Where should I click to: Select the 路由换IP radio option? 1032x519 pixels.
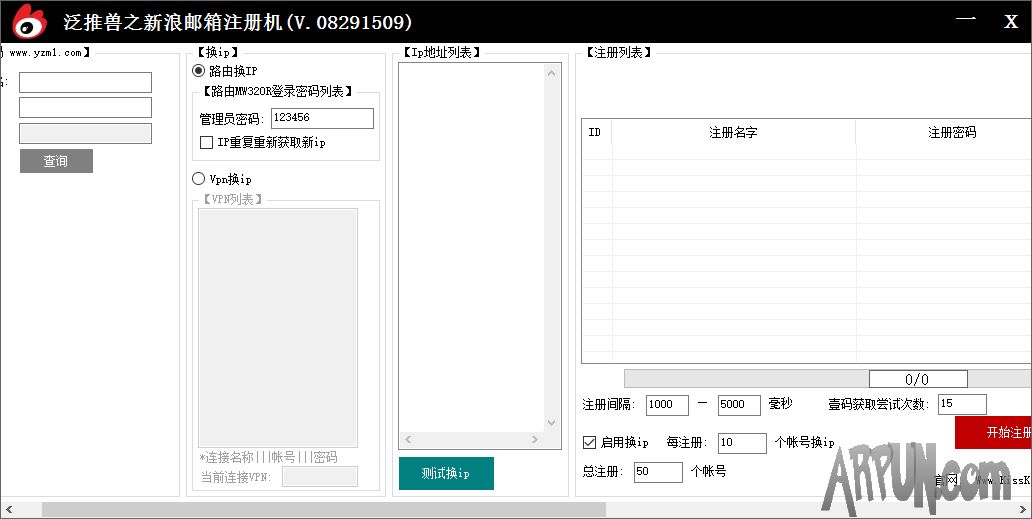coord(198,71)
